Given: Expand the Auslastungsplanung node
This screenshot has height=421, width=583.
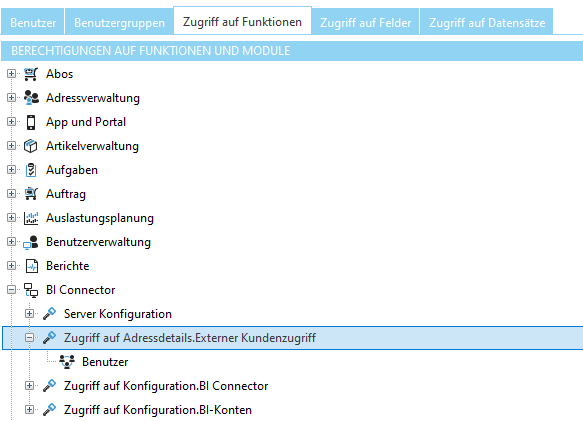Looking at the screenshot, I should (x=12, y=218).
